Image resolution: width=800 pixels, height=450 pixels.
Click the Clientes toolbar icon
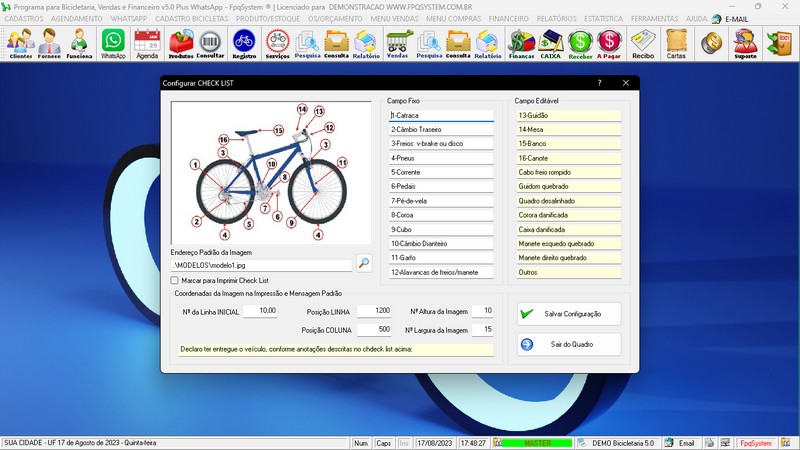point(20,42)
